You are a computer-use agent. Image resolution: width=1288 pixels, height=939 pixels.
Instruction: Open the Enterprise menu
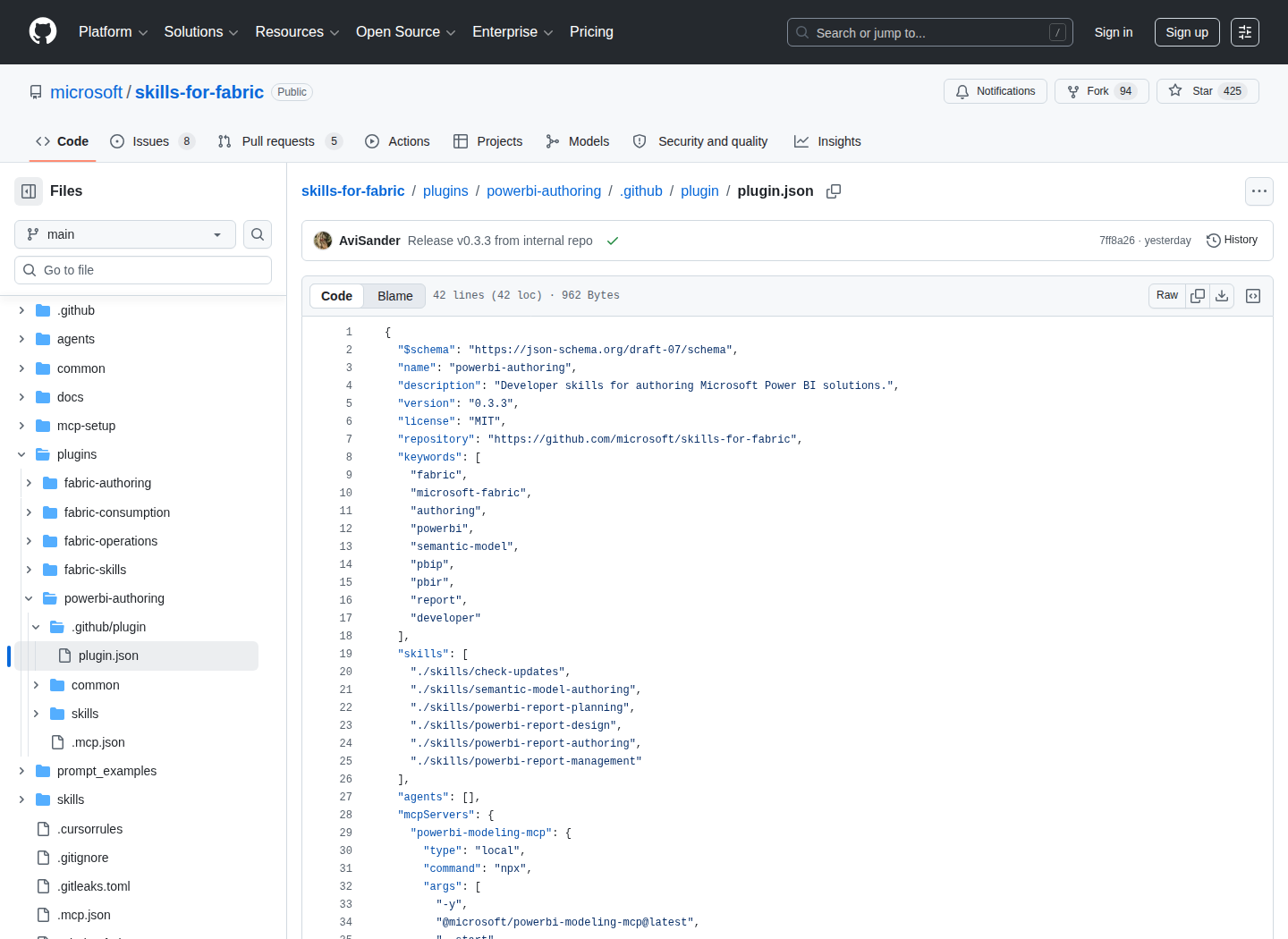tap(513, 32)
